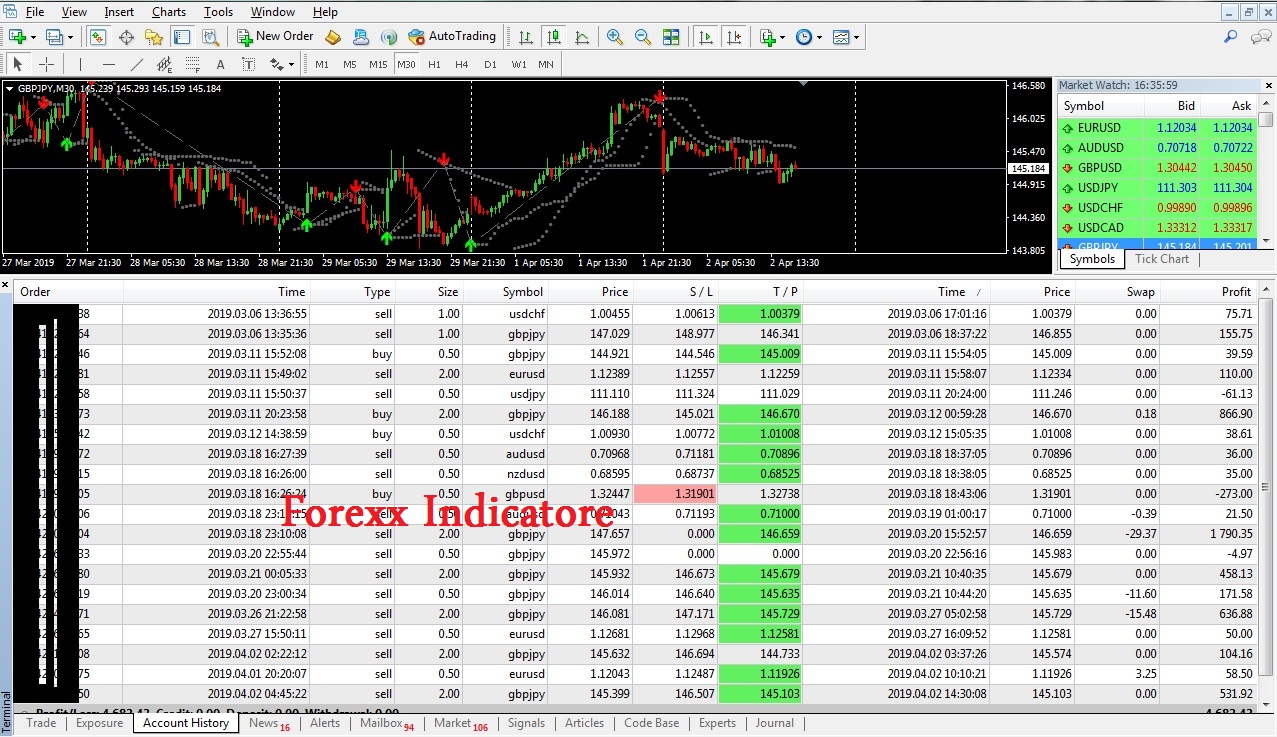Screen dimensions: 1277x737
Task: Open the Charts menu
Action: pyautogui.click(x=167, y=12)
